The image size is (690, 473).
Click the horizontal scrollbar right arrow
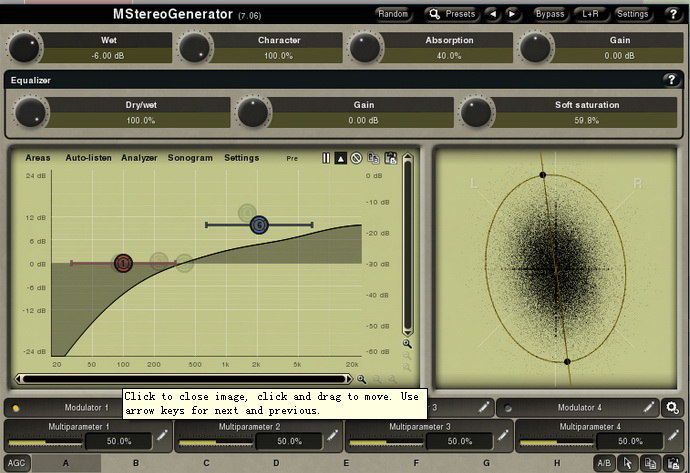349,379
